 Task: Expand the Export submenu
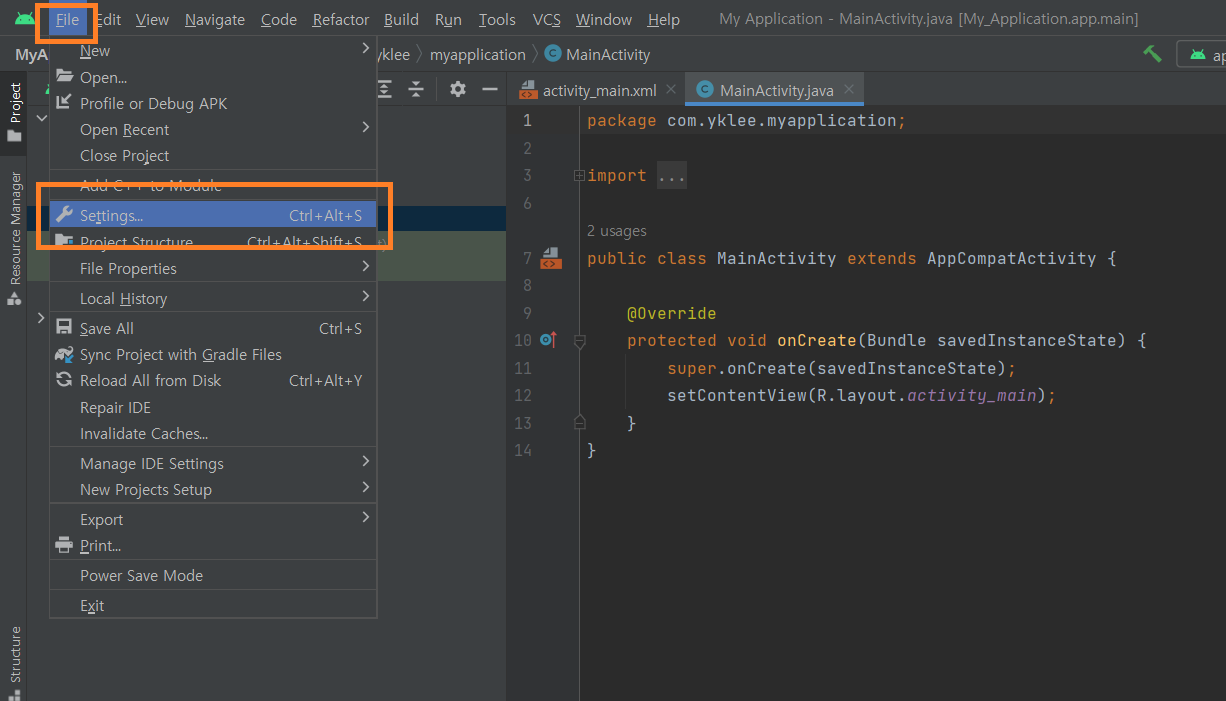point(366,517)
